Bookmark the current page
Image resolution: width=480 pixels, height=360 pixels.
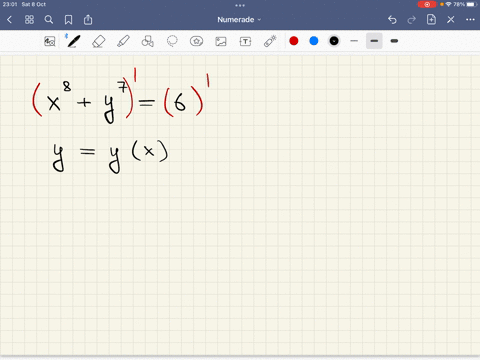coord(68,20)
